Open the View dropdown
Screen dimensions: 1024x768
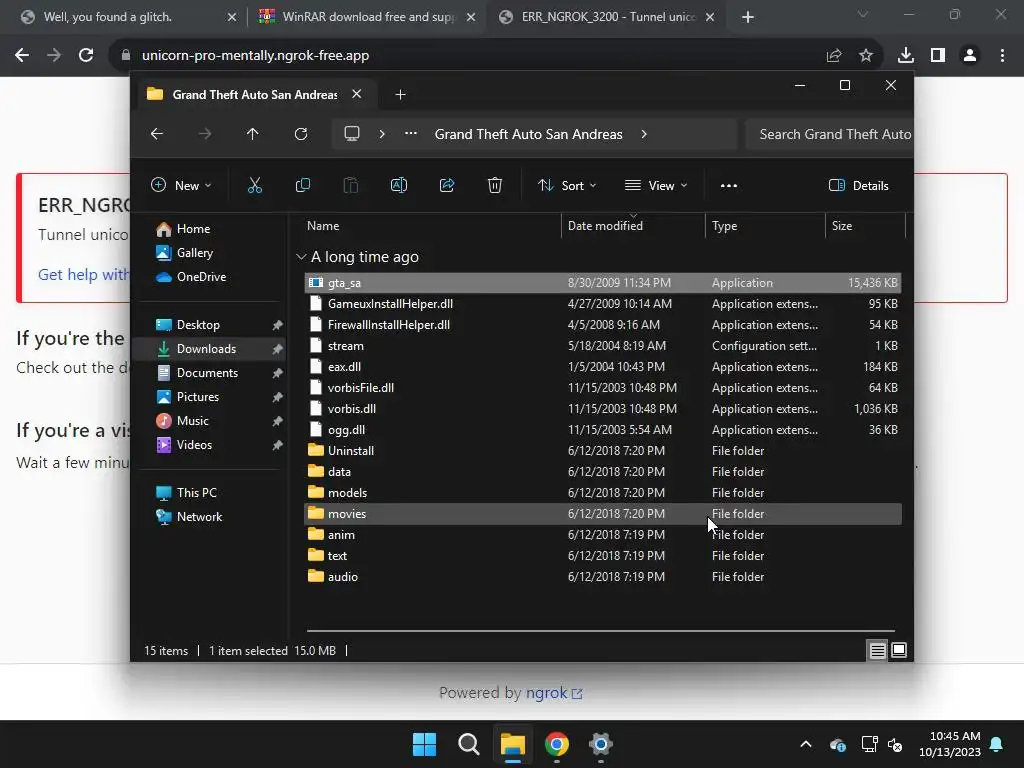(656, 185)
